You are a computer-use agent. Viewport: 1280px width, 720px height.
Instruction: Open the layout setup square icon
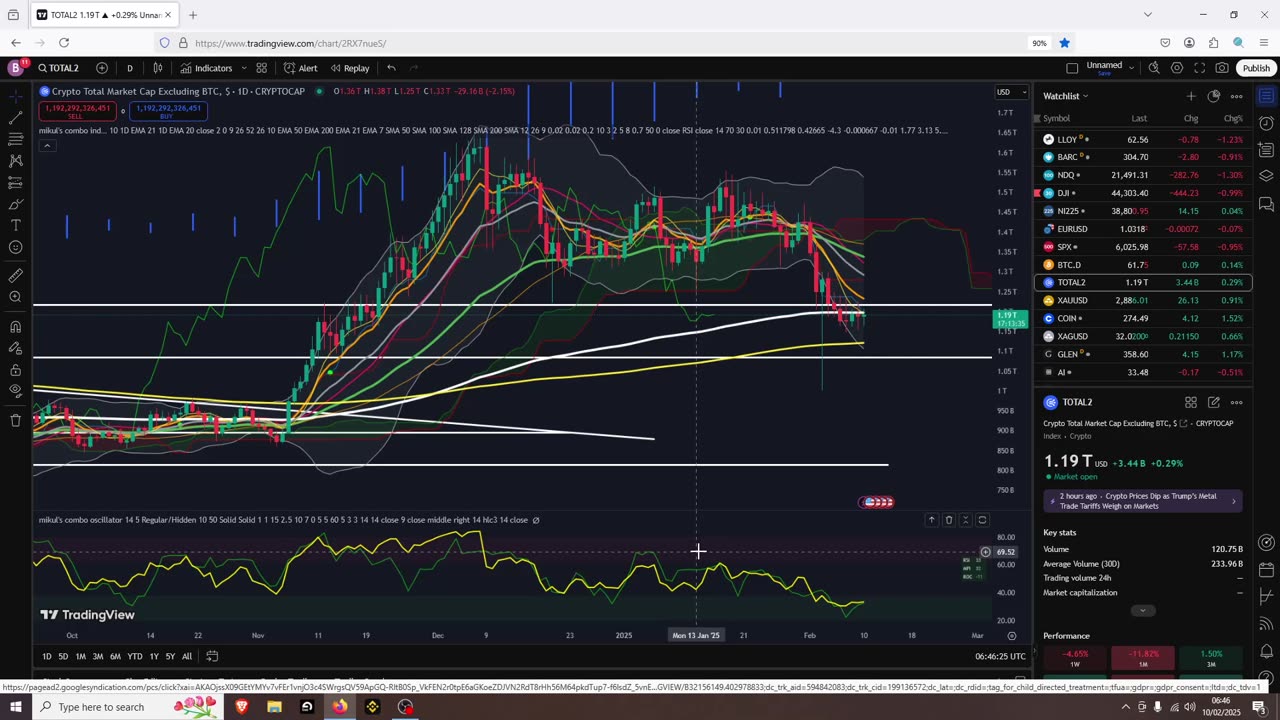(1072, 68)
